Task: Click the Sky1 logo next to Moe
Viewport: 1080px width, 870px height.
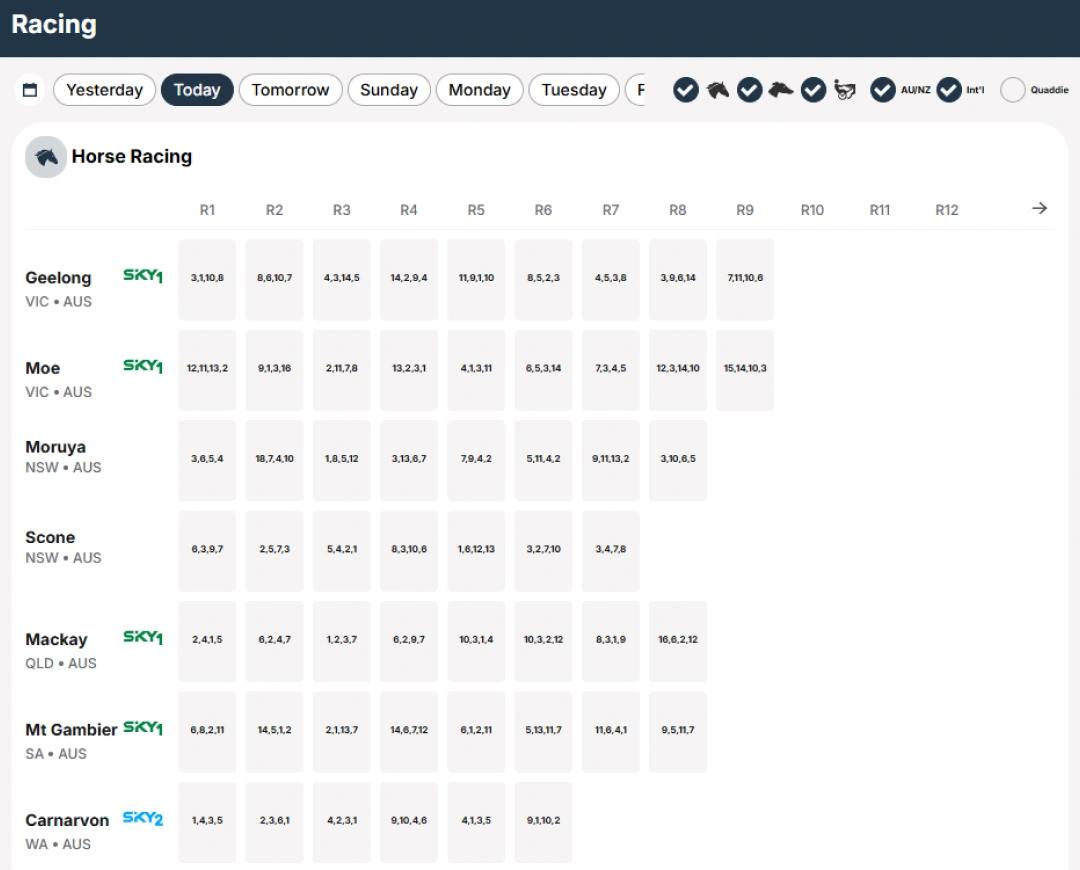Action: (143, 366)
